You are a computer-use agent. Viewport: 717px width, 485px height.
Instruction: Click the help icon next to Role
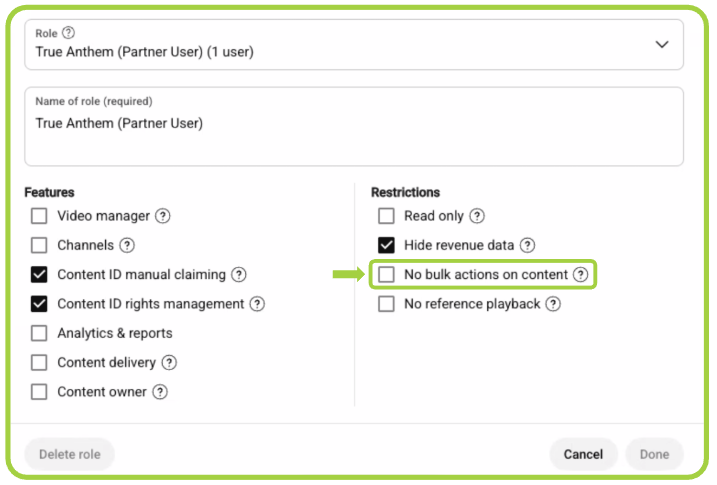(x=69, y=33)
